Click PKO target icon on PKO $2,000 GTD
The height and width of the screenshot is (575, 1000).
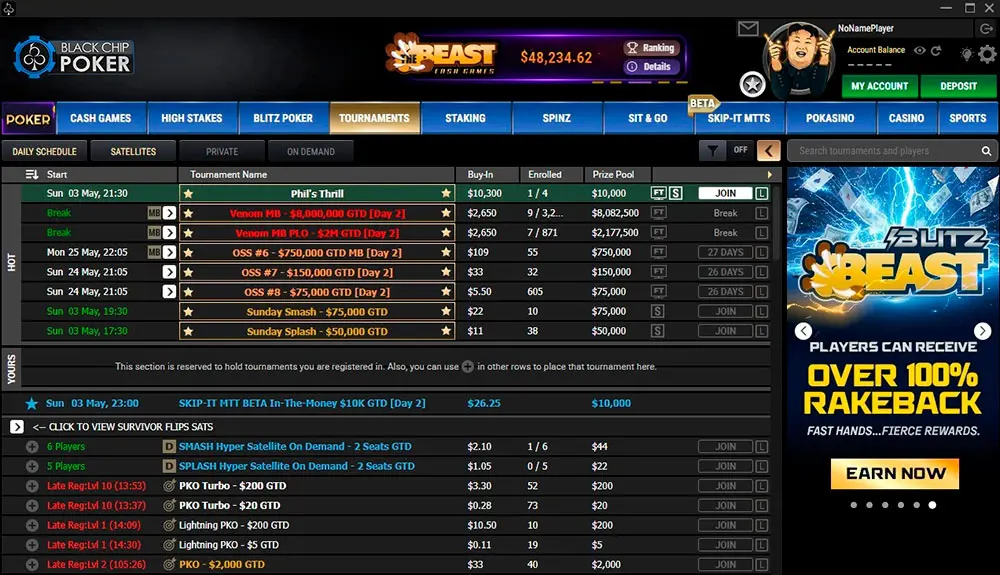pyautogui.click(x=169, y=565)
